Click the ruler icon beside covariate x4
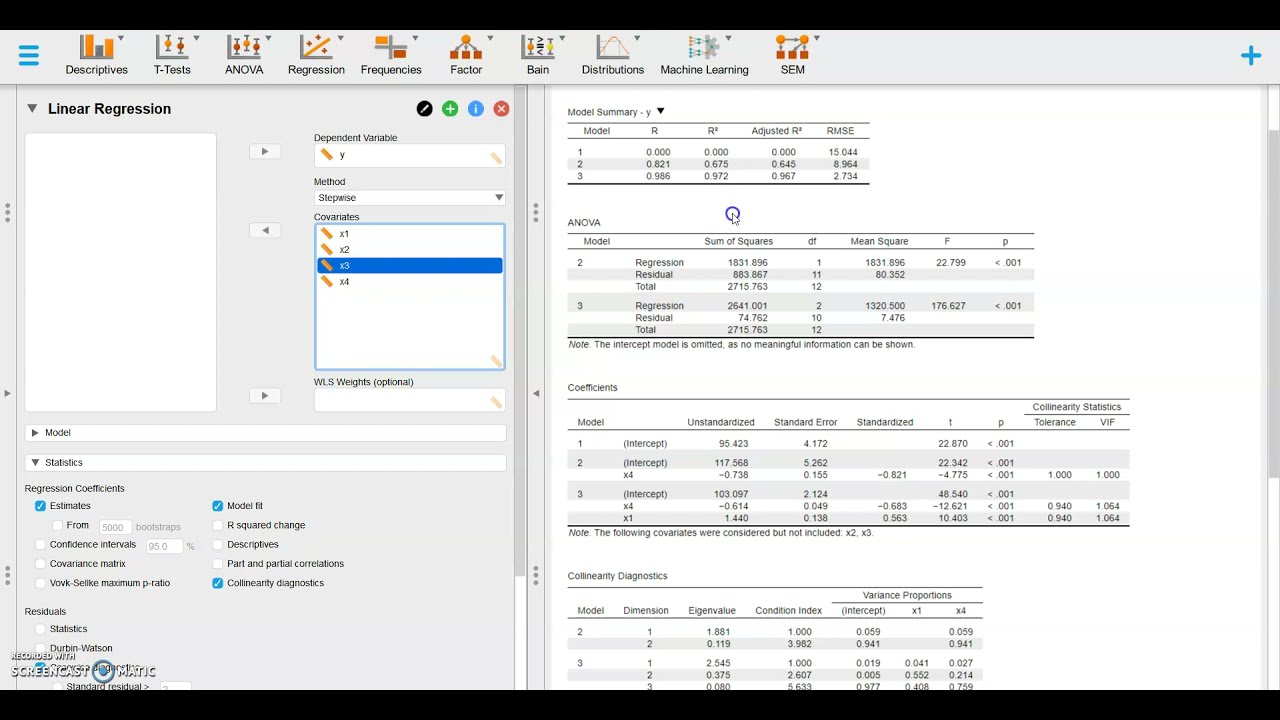Image resolution: width=1280 pixels, height=720 pixels. [327, 282]
